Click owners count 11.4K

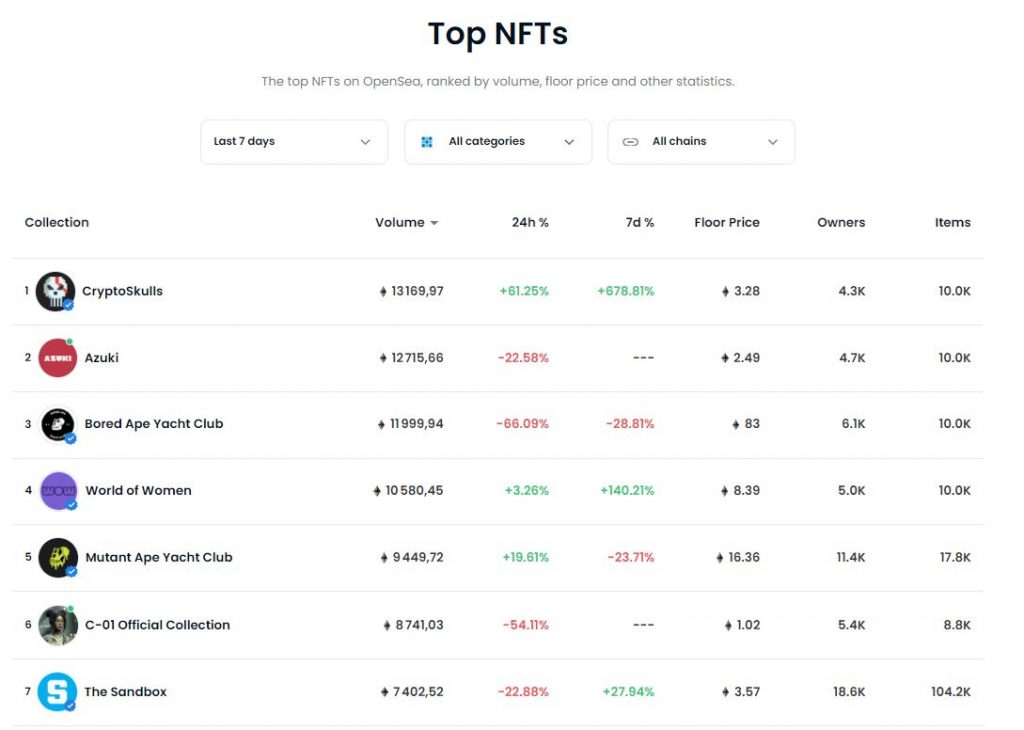(x=851, y=558)
